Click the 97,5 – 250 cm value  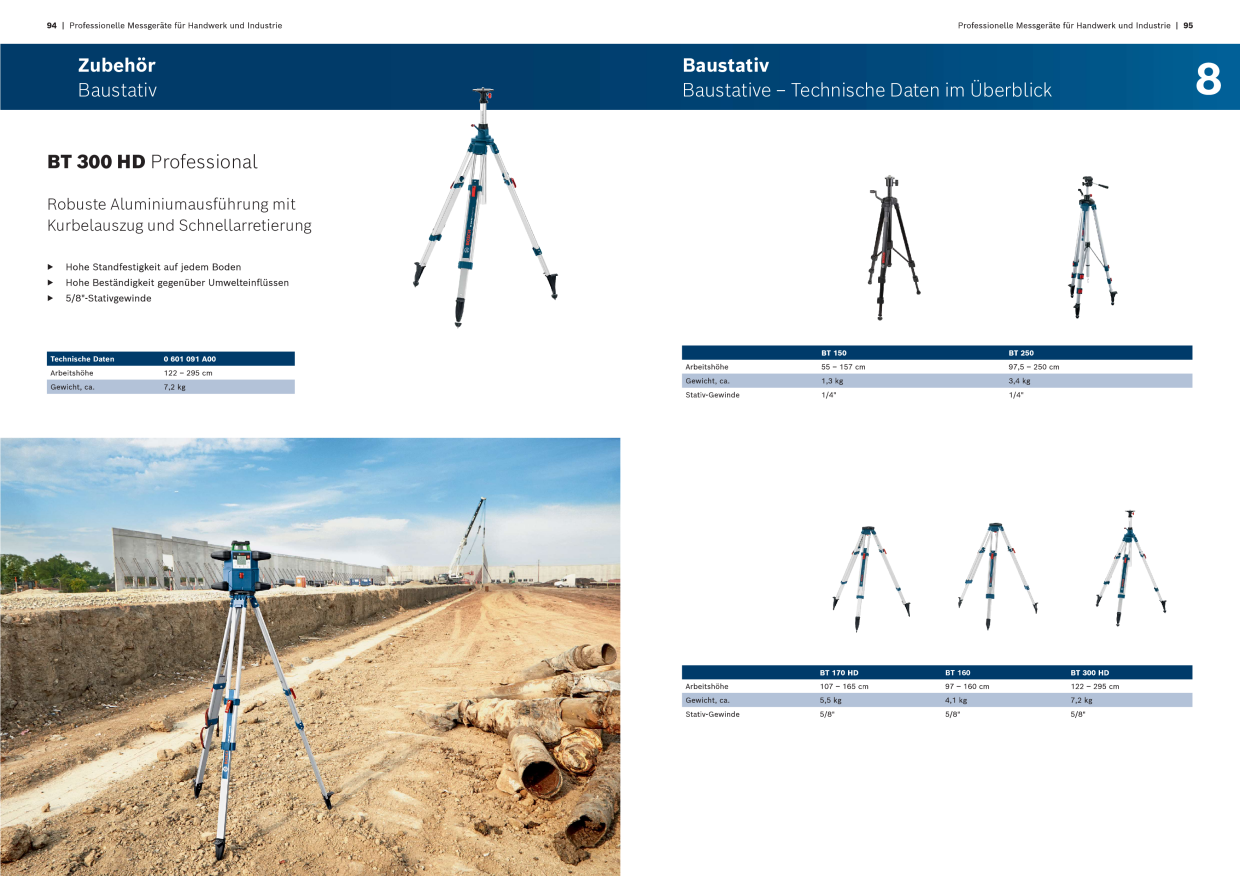(x=1034, y=367)
